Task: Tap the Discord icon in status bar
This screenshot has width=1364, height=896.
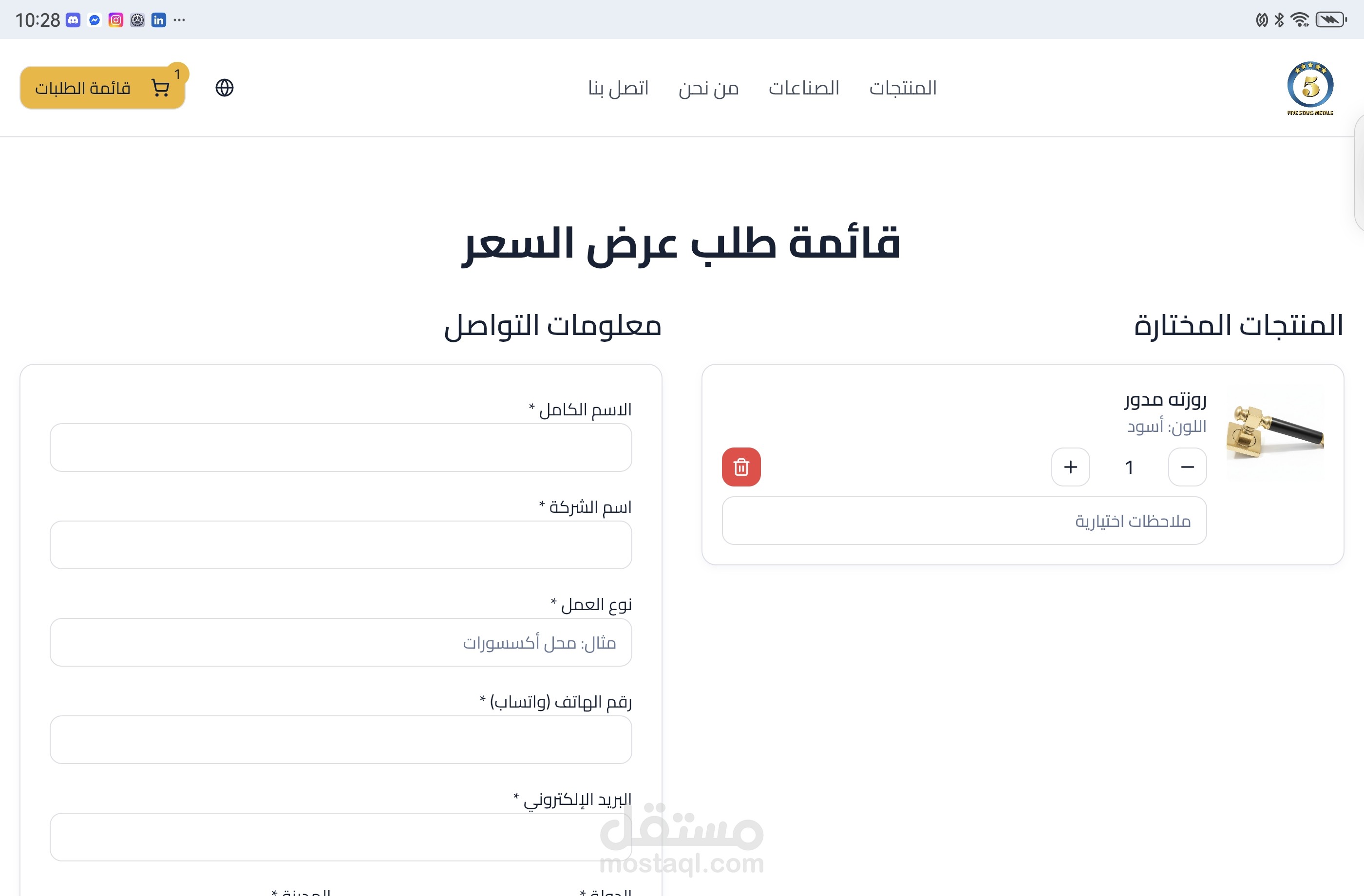Action: pos(73,20)
